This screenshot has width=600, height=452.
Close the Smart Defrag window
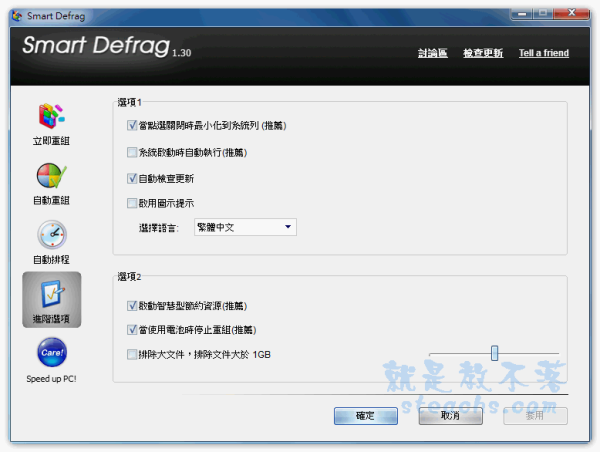pyautogui.click(x=571, y=13)
